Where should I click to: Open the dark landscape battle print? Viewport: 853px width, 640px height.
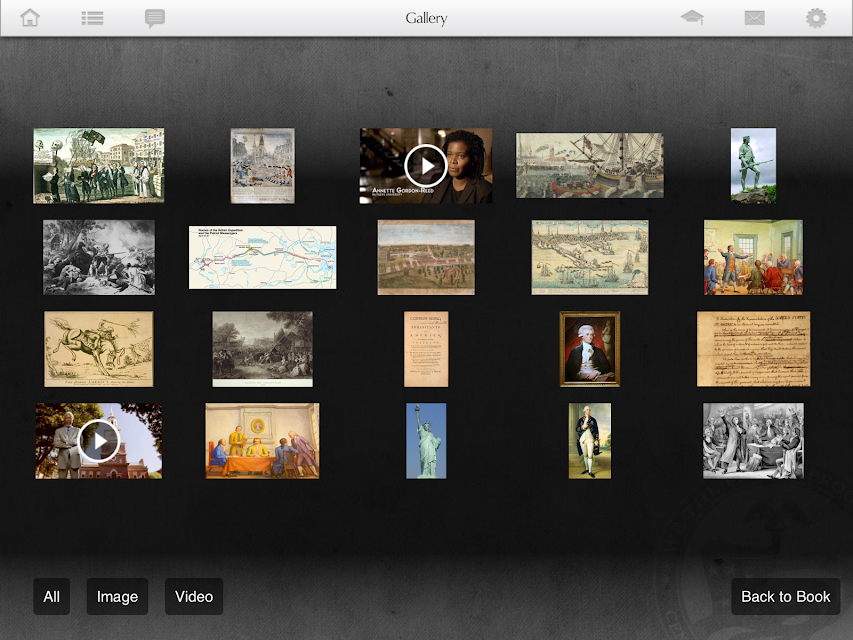point(262,349)
